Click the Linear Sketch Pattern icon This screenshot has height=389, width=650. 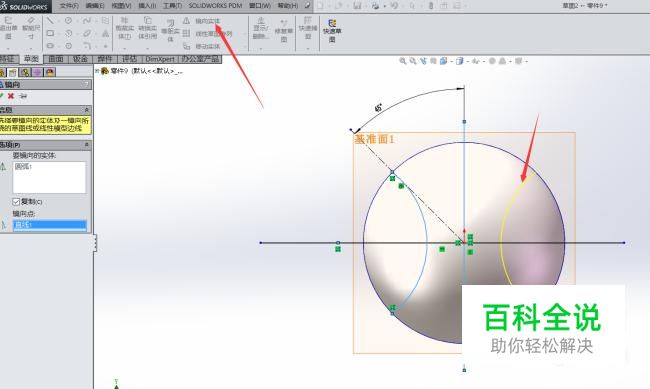coord(187,34)
